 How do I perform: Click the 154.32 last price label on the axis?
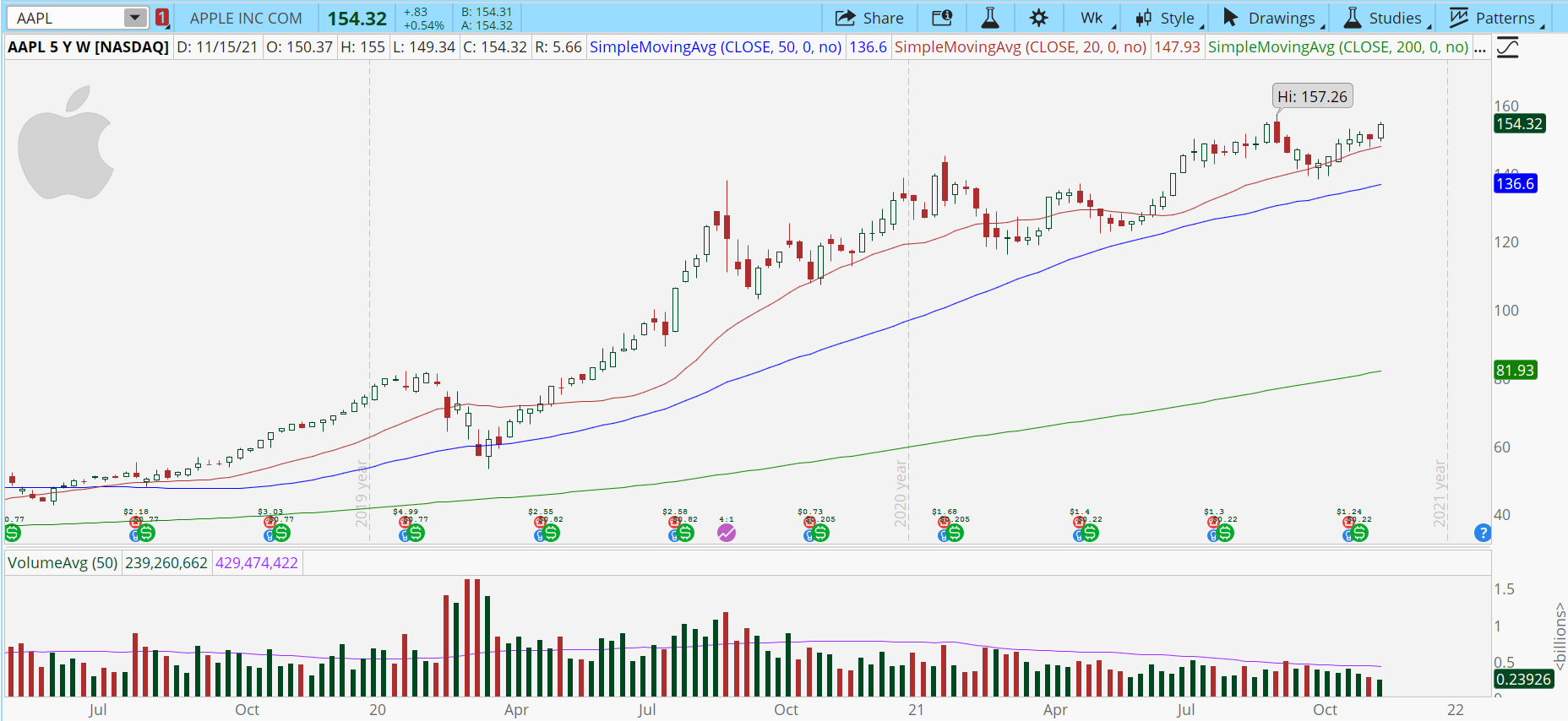tap(1519, 124)
